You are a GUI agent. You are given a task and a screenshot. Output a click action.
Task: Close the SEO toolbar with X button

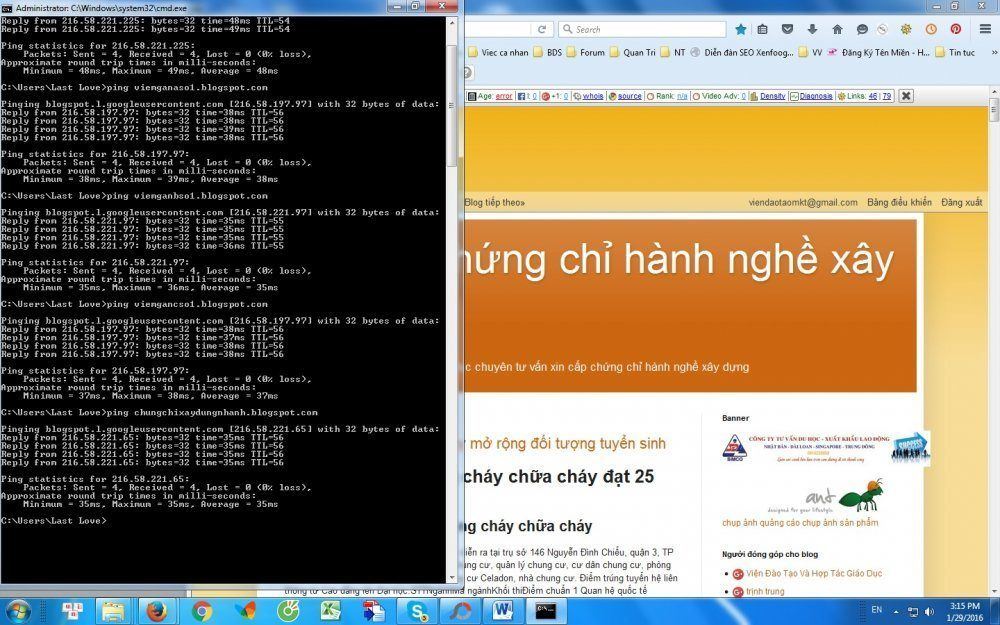(906, 96)
